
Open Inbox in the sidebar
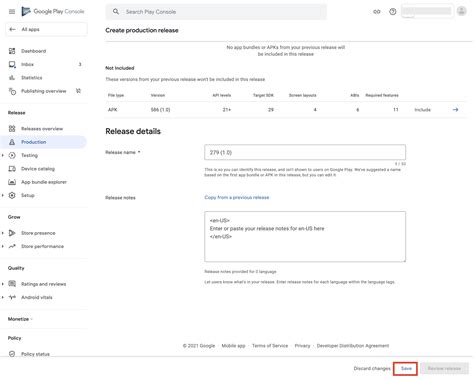pyautogui.click(x=27, y=64)
